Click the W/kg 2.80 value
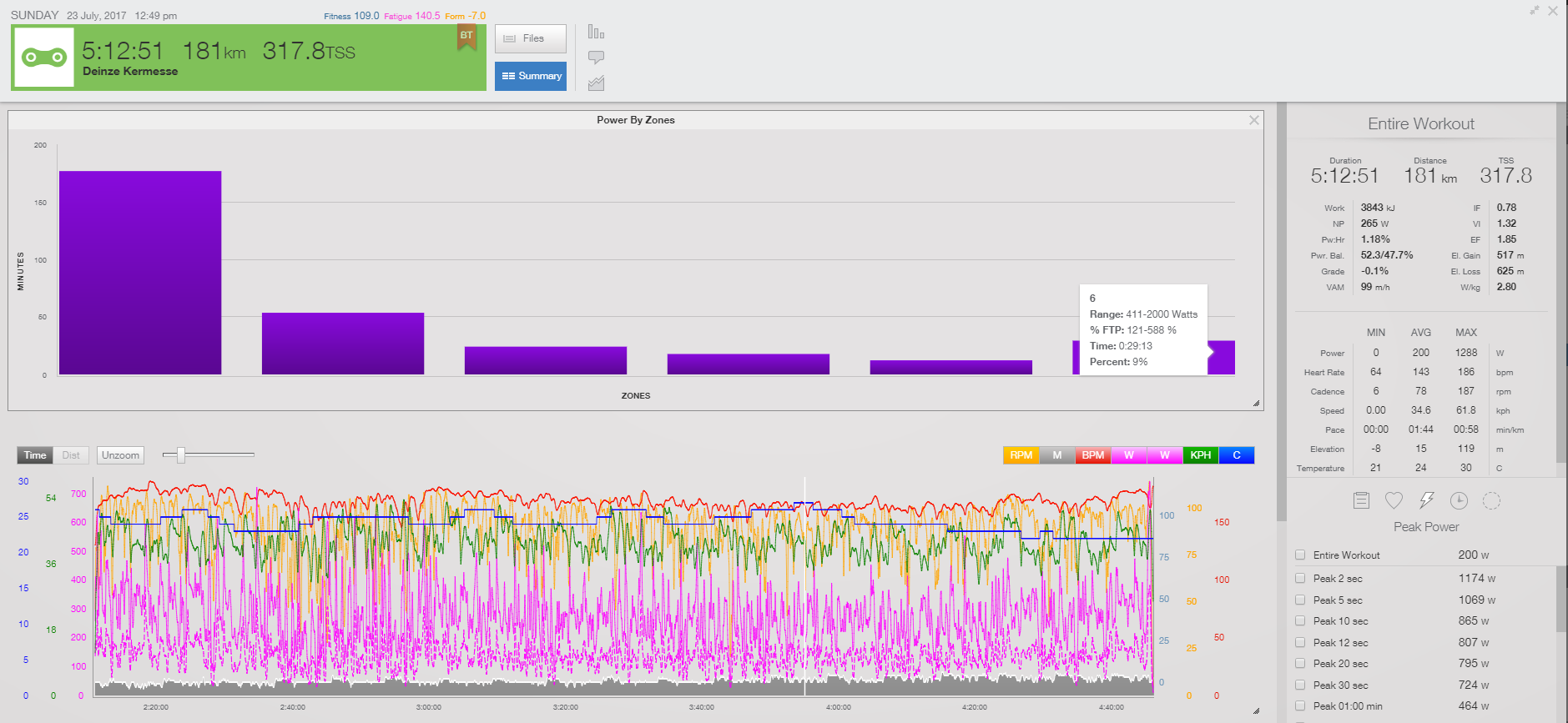Image resolution: width=1568 pixels, height=723 pixels. click(x=1506, y=287)
